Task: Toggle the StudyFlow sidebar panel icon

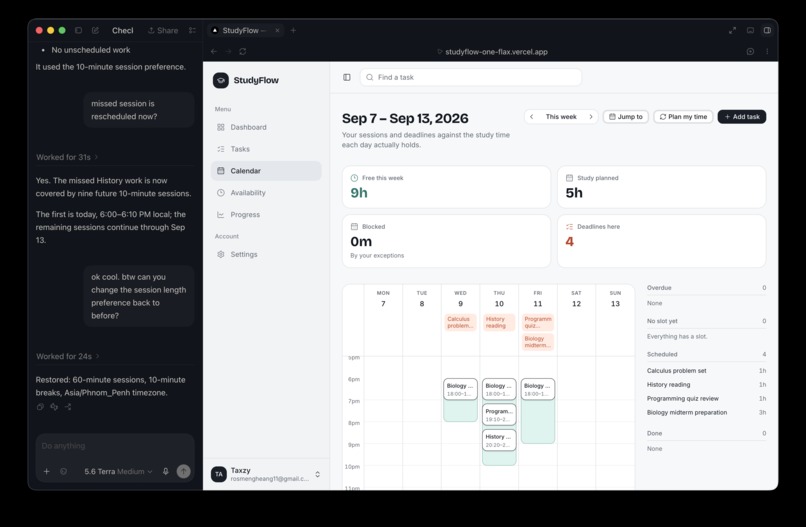Action: [347, 77]
